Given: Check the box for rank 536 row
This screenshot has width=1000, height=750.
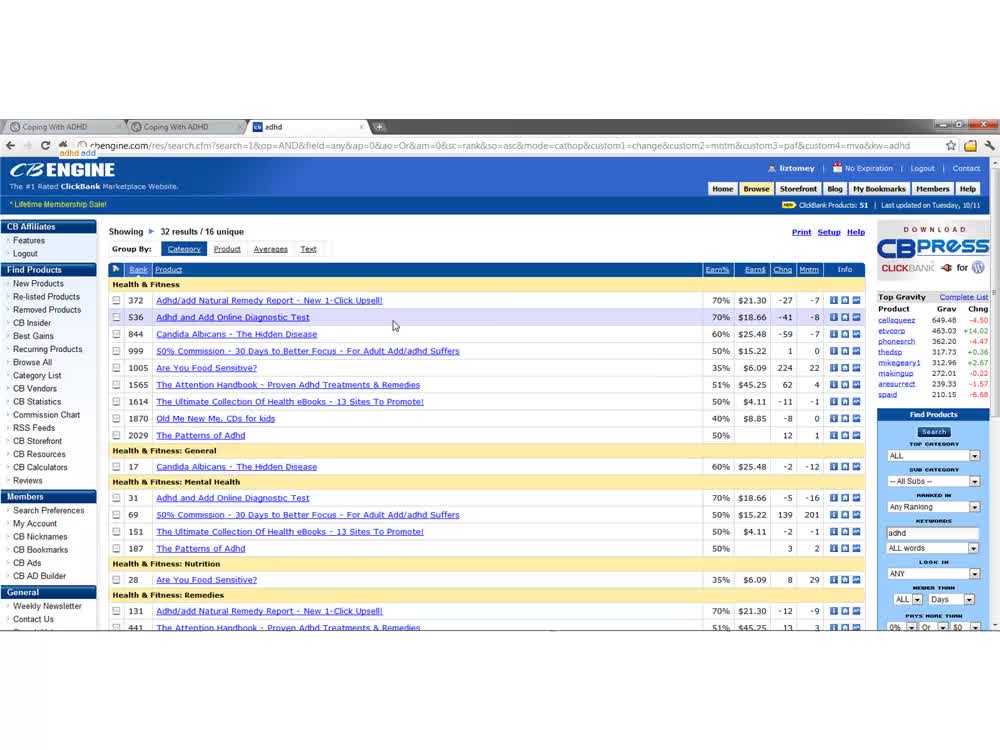Looking at the screenshot, I should [116, 317].
